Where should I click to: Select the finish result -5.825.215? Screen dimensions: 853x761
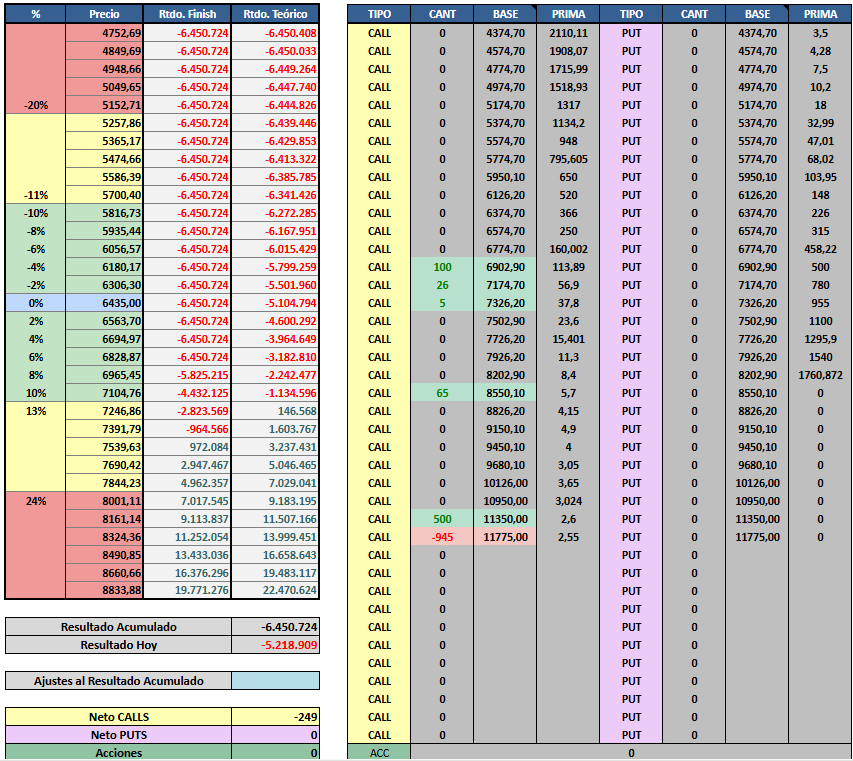click(x=187, y=375)
